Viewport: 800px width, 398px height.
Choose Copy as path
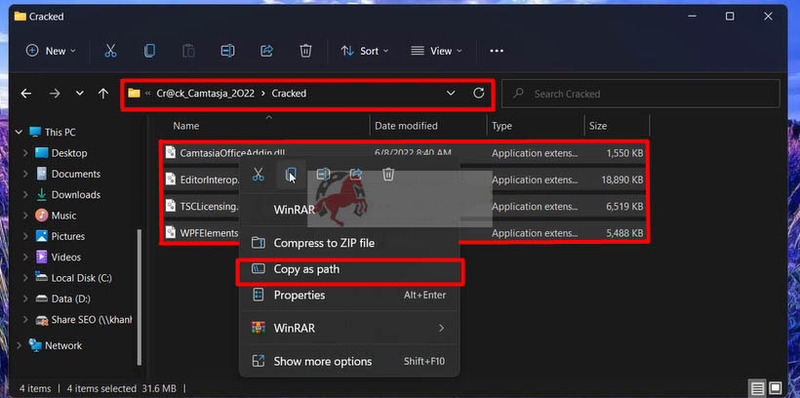(x=349, y=269)
